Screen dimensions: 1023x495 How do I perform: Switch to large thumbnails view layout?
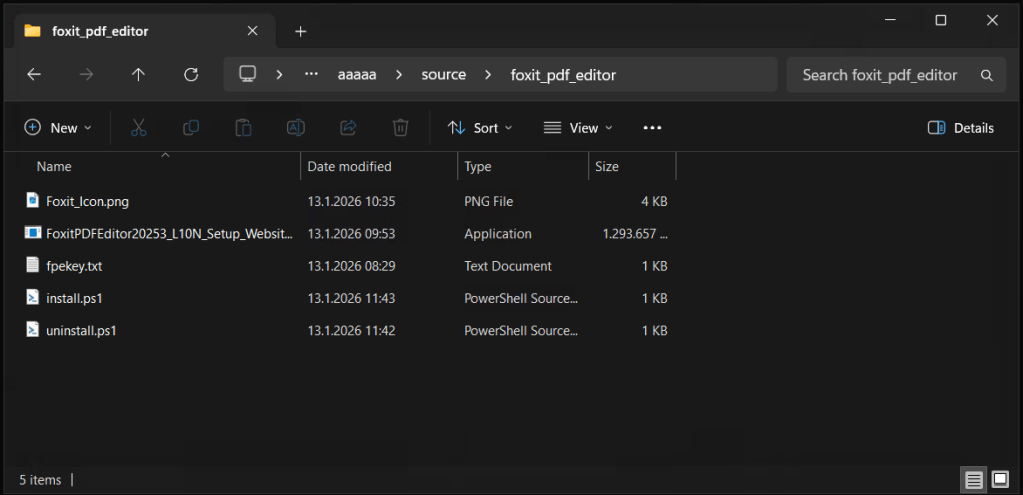[x=998, y=480]
